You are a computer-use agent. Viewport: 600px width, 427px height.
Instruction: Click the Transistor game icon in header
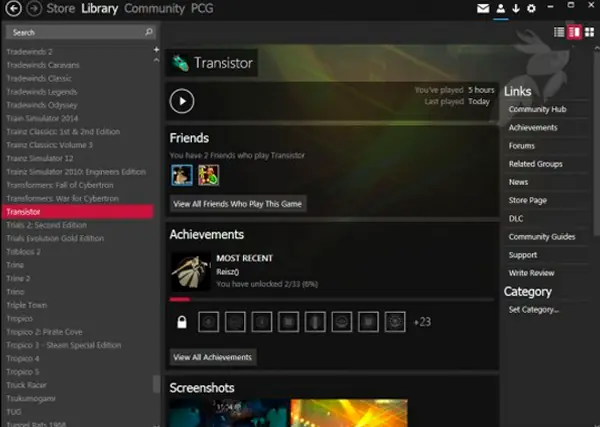click(x=180, y=63)
